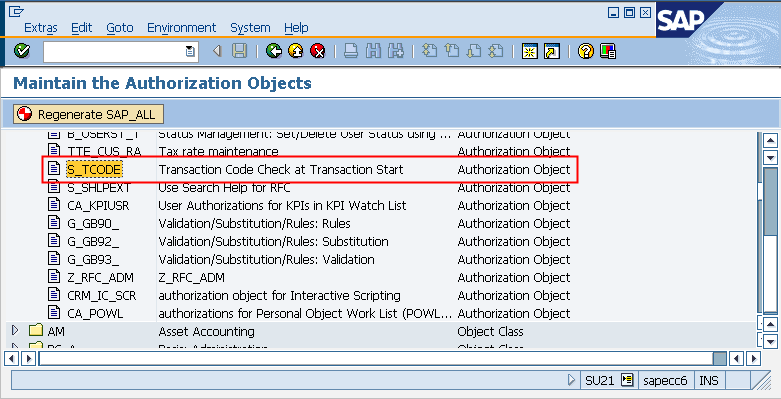
Task: Click the document icon of Z_RFC_ADM row
Action: pyautogui.click(x=53, y=277)
